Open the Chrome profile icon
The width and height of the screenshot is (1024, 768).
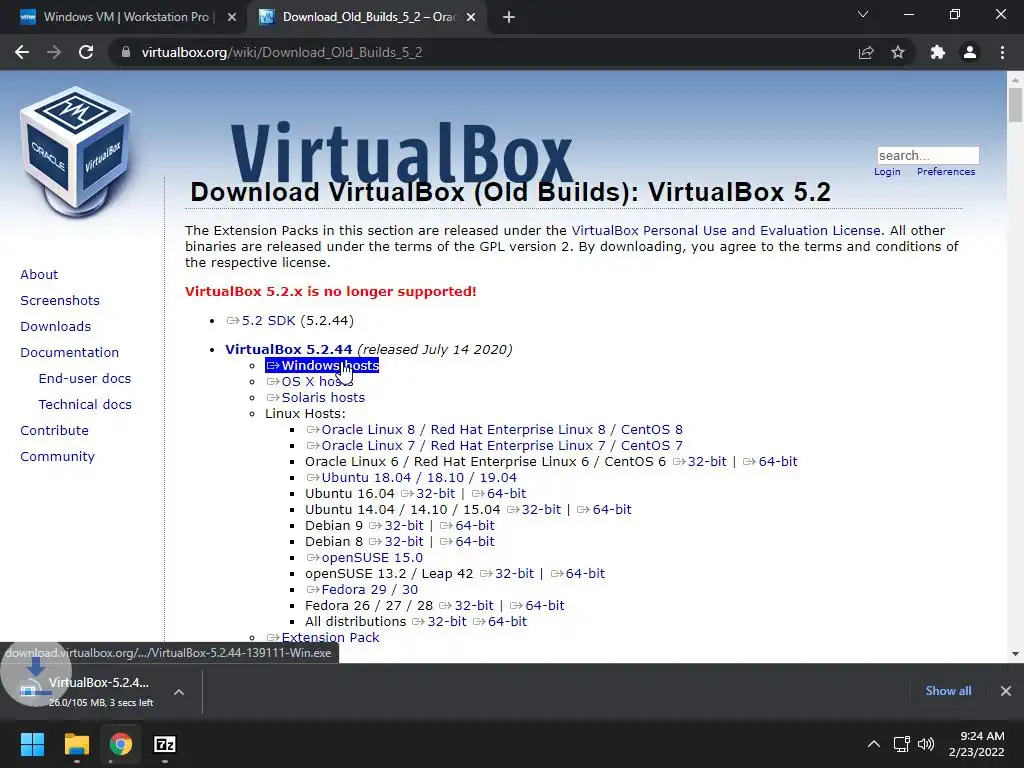pos(970,52)
